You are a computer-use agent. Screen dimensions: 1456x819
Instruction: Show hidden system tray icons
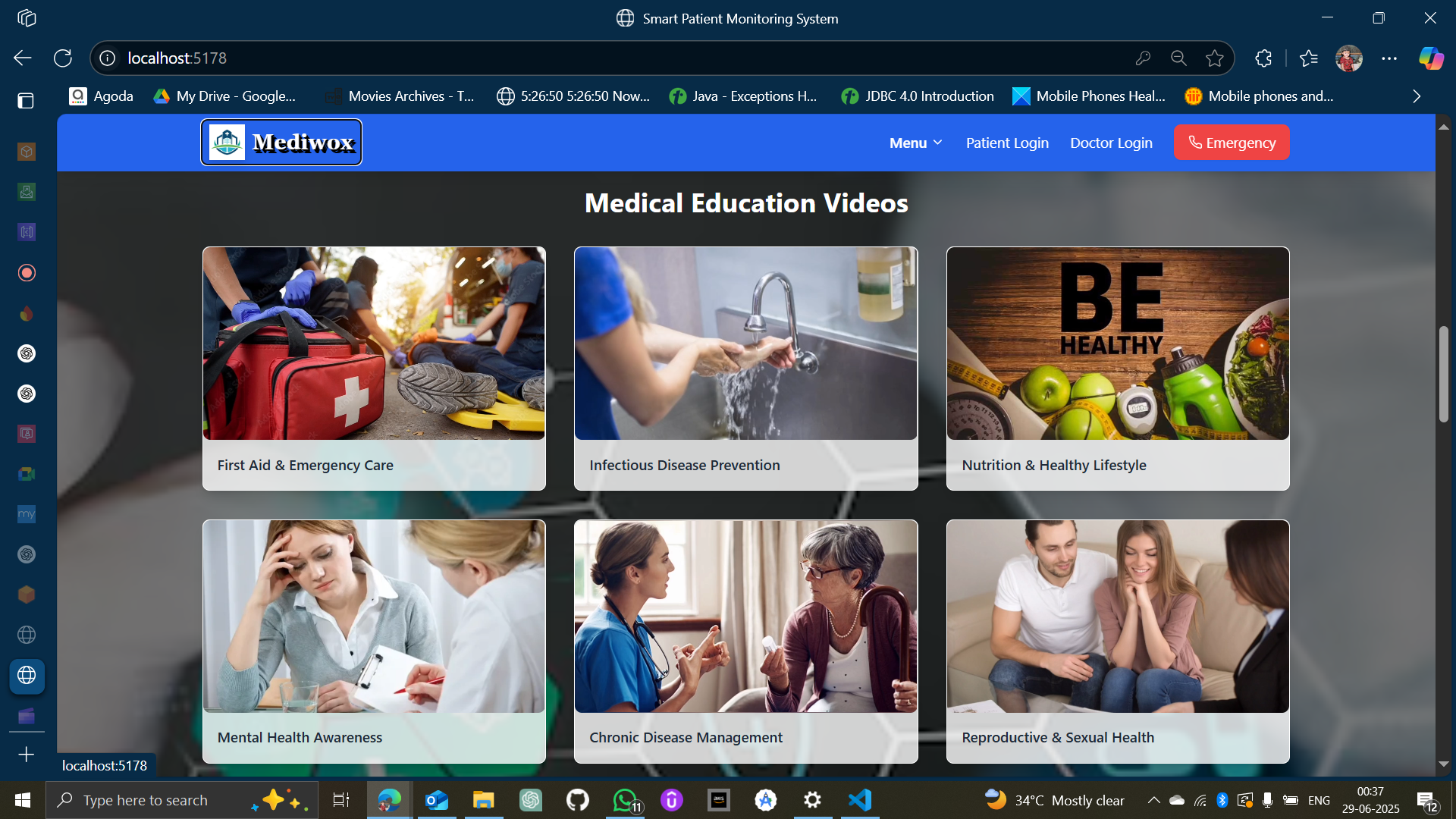(1153, 800)
